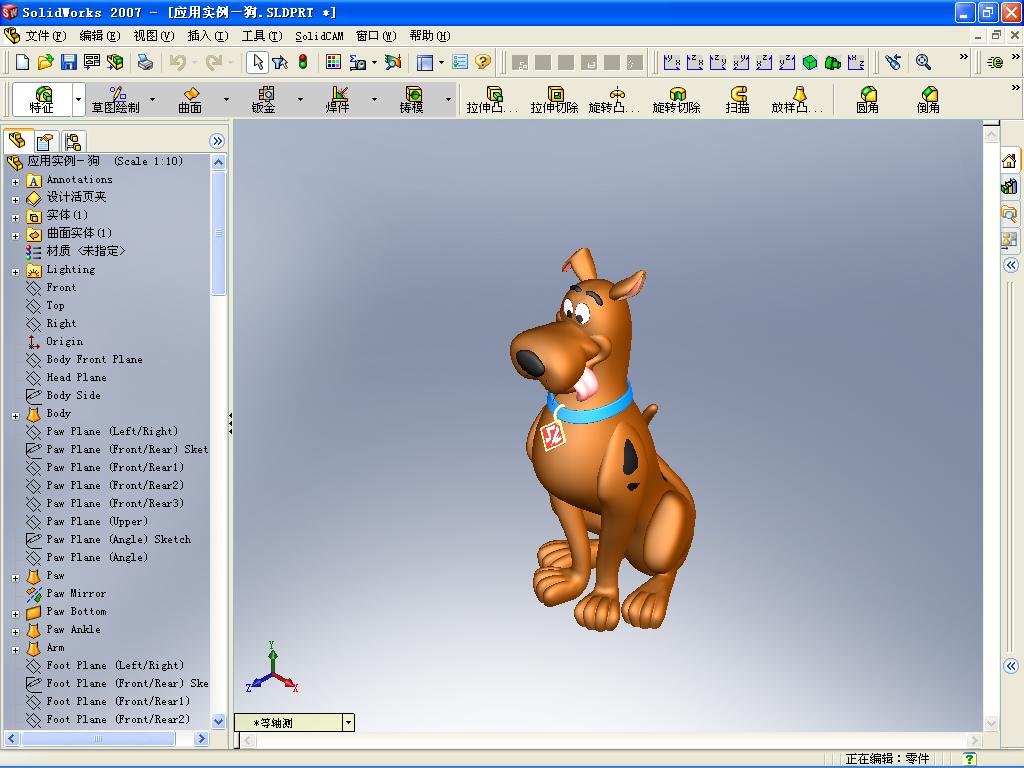
Task: Select the Front plane in the tree
Action: point(61,287)
